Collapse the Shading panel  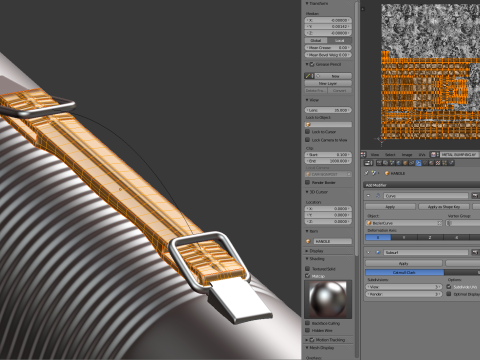tap(307, 258)
